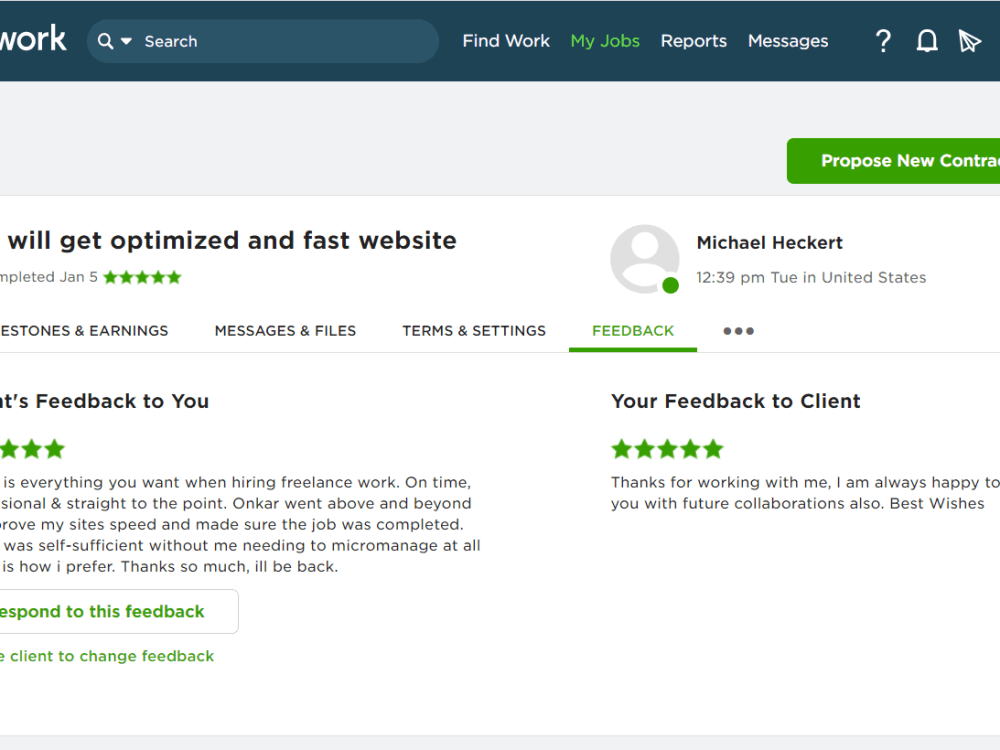1000x750 pixels.
Task: Ask the client to change feedback link
Action: point(107,656)
